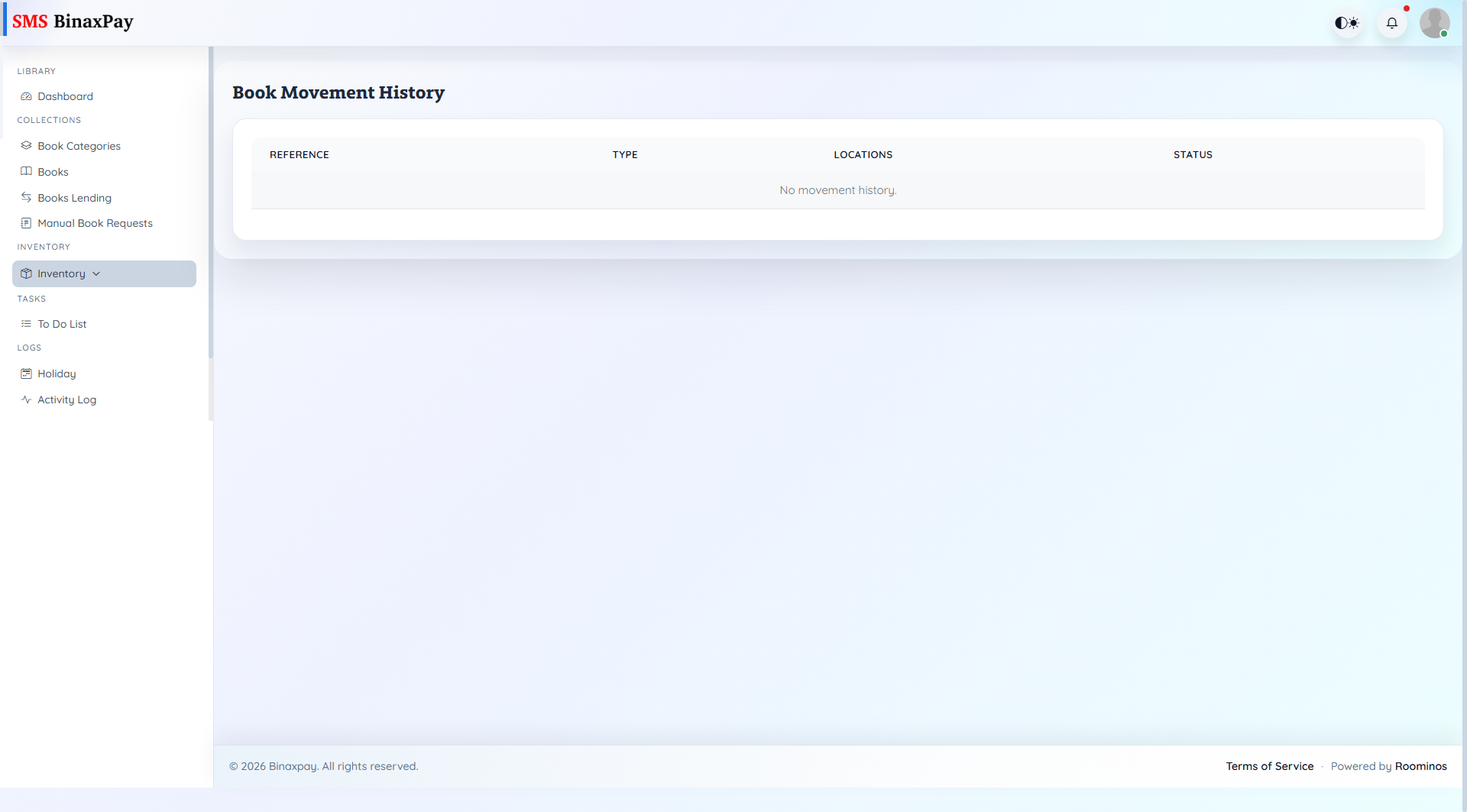
Task: Open Books via its sidebar icon
Action: pyautogui.click(x=25, y=171)
